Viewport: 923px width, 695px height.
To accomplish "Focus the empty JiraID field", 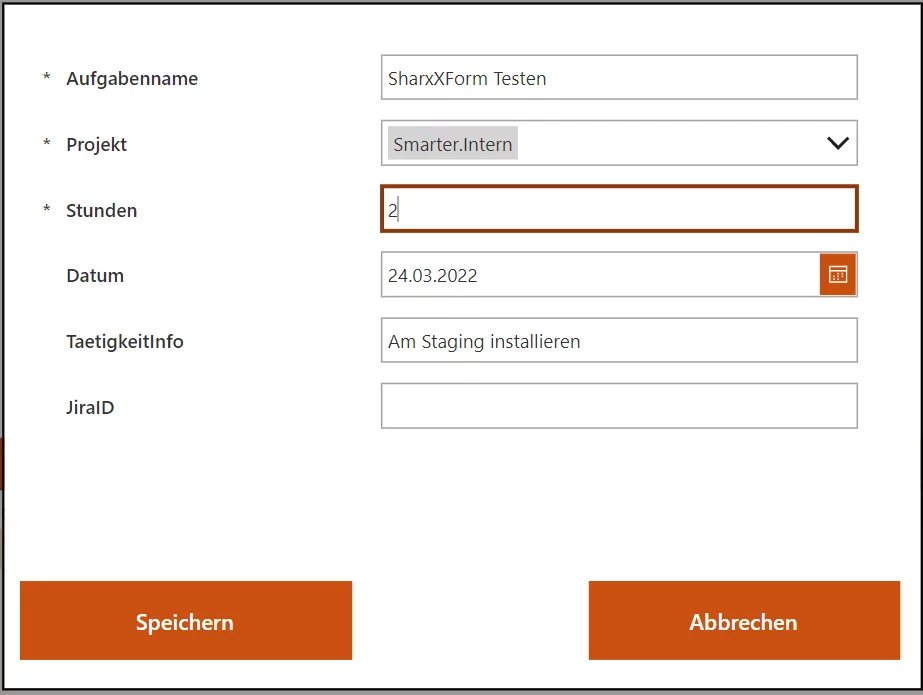I will pyautogui.click(x=618, y=405).
